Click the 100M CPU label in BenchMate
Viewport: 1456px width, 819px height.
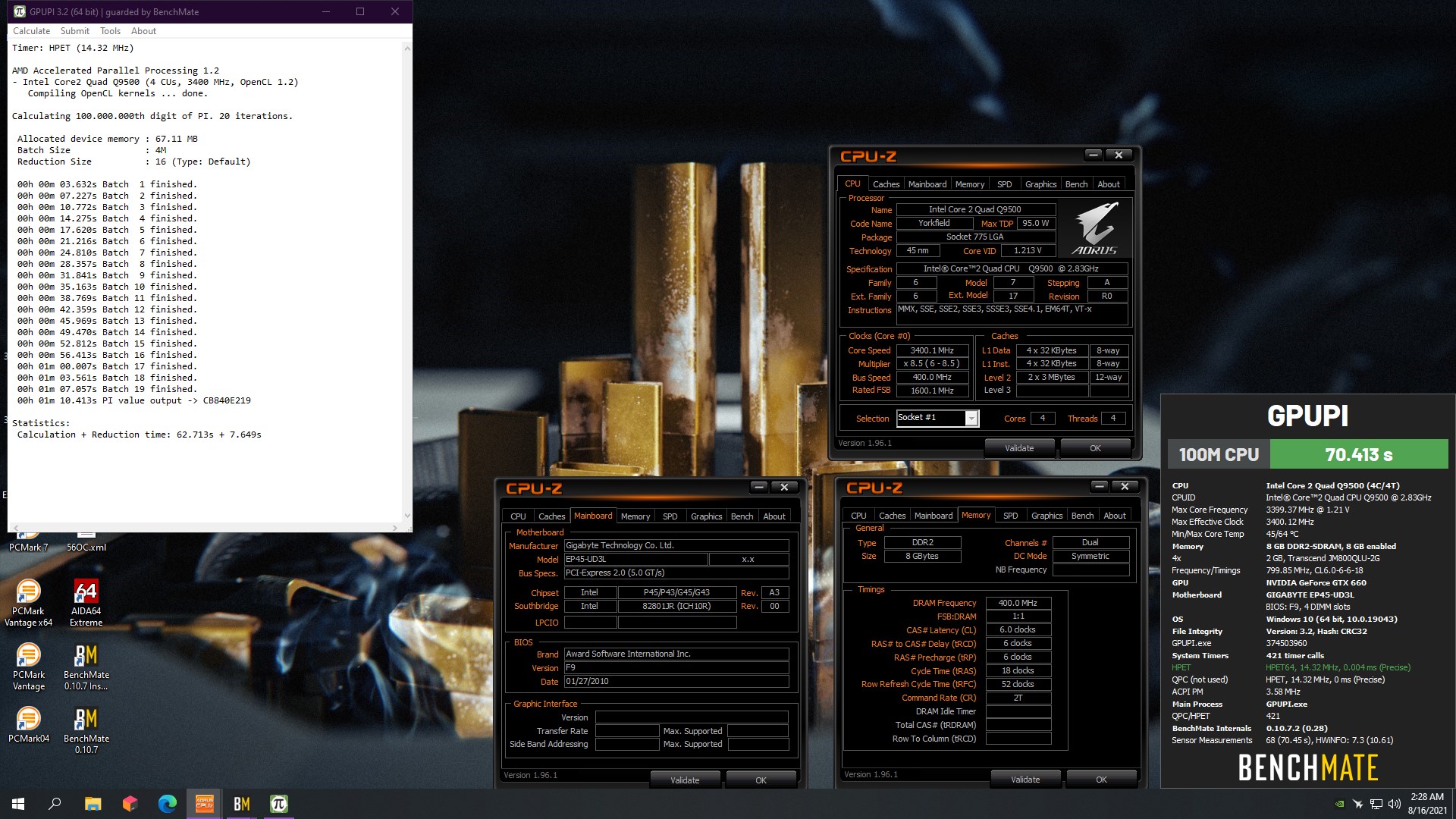coord(1219,454)
